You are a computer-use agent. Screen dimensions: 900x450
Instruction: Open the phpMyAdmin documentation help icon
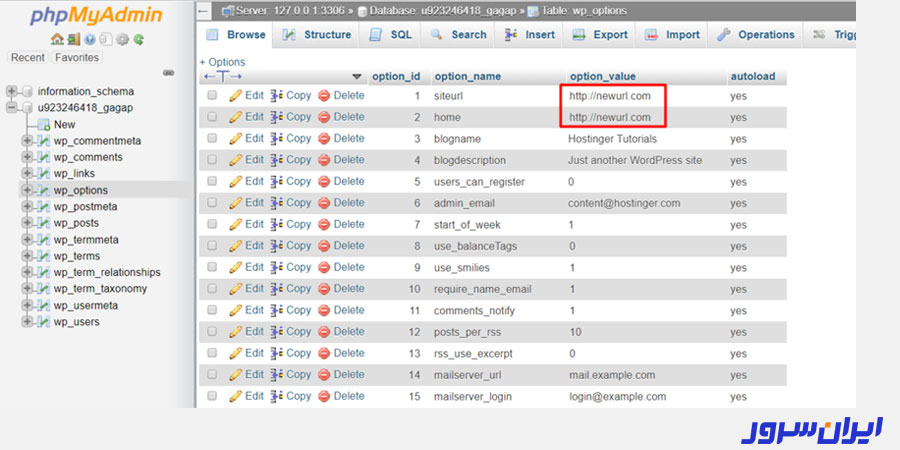click(x=90, y=40)
